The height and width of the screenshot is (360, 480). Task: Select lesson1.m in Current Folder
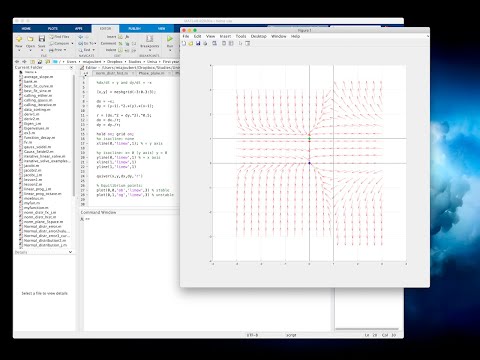[x=33, y=179]
